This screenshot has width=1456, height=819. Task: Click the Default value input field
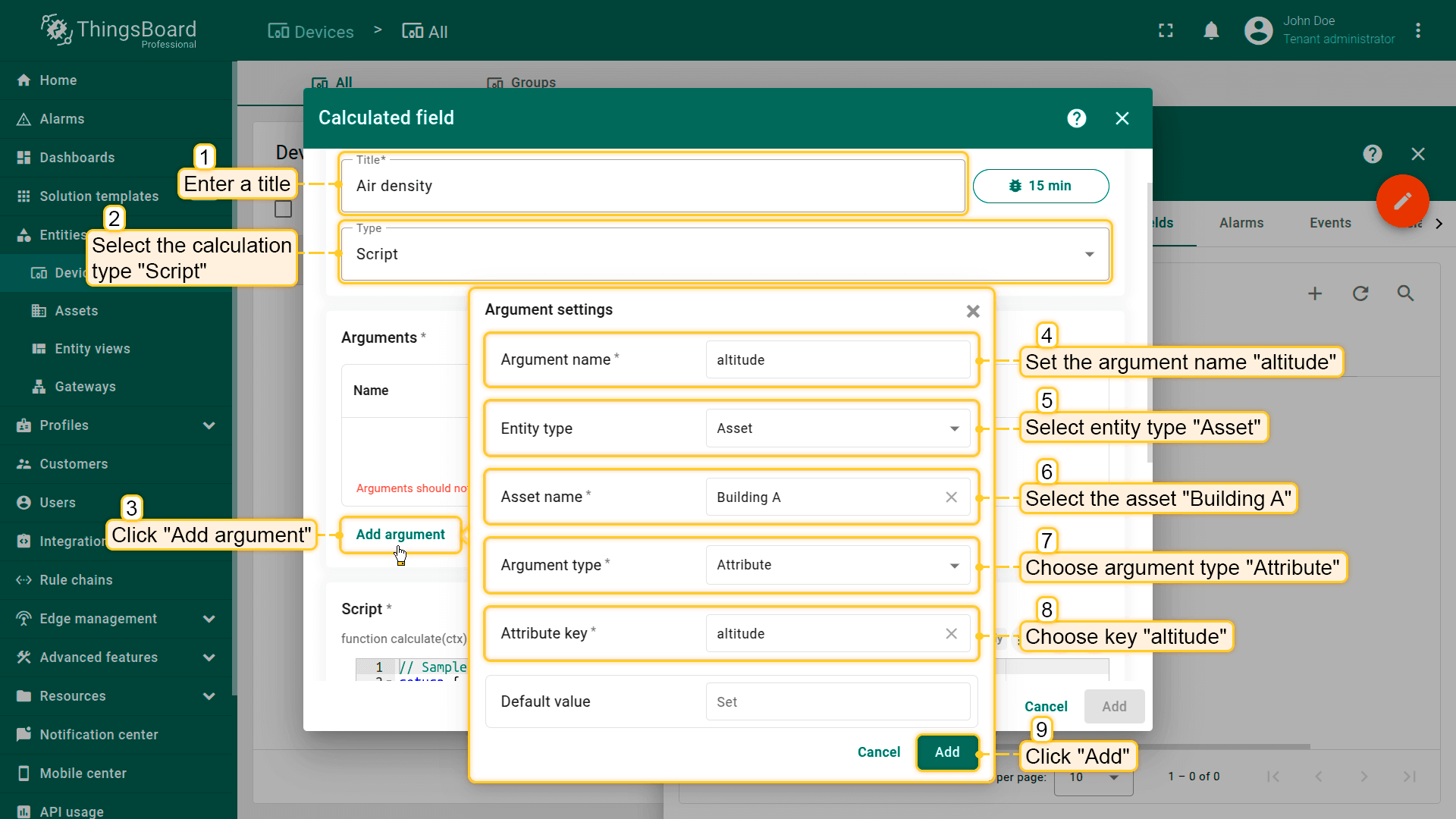(x=837, y=702)
